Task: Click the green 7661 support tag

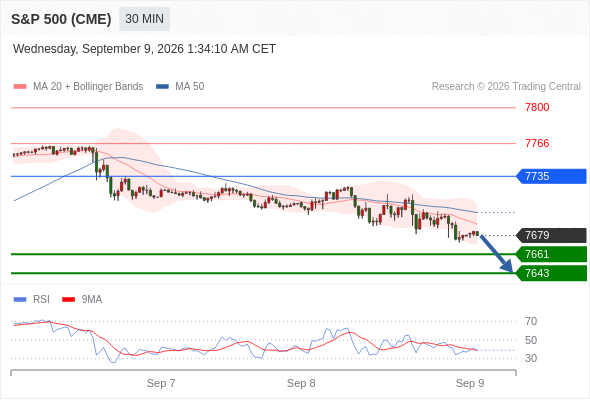Action: pos(551,254)
